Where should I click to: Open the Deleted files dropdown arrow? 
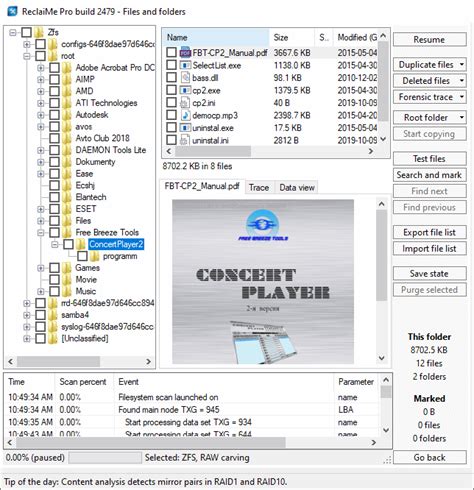(462, 80)
